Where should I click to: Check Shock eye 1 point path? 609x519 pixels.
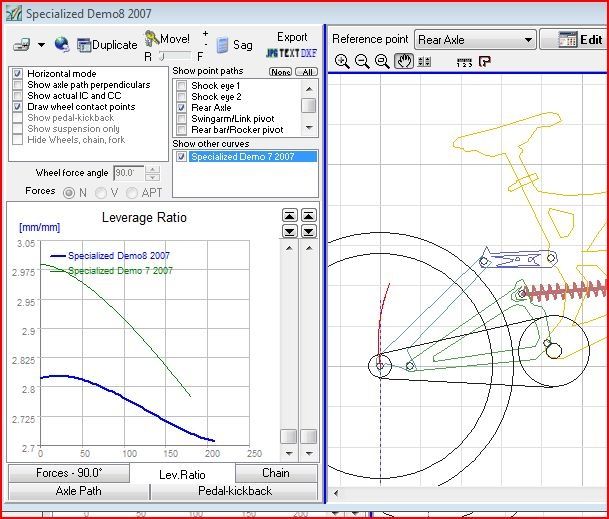click(x=181, y=85)
